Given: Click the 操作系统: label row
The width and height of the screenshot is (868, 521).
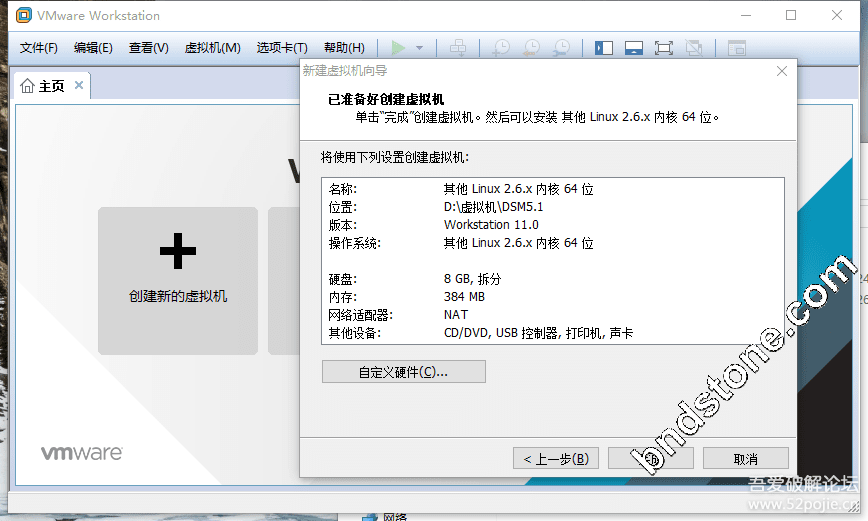Looking at the screenshot, I should click(355, 243).
